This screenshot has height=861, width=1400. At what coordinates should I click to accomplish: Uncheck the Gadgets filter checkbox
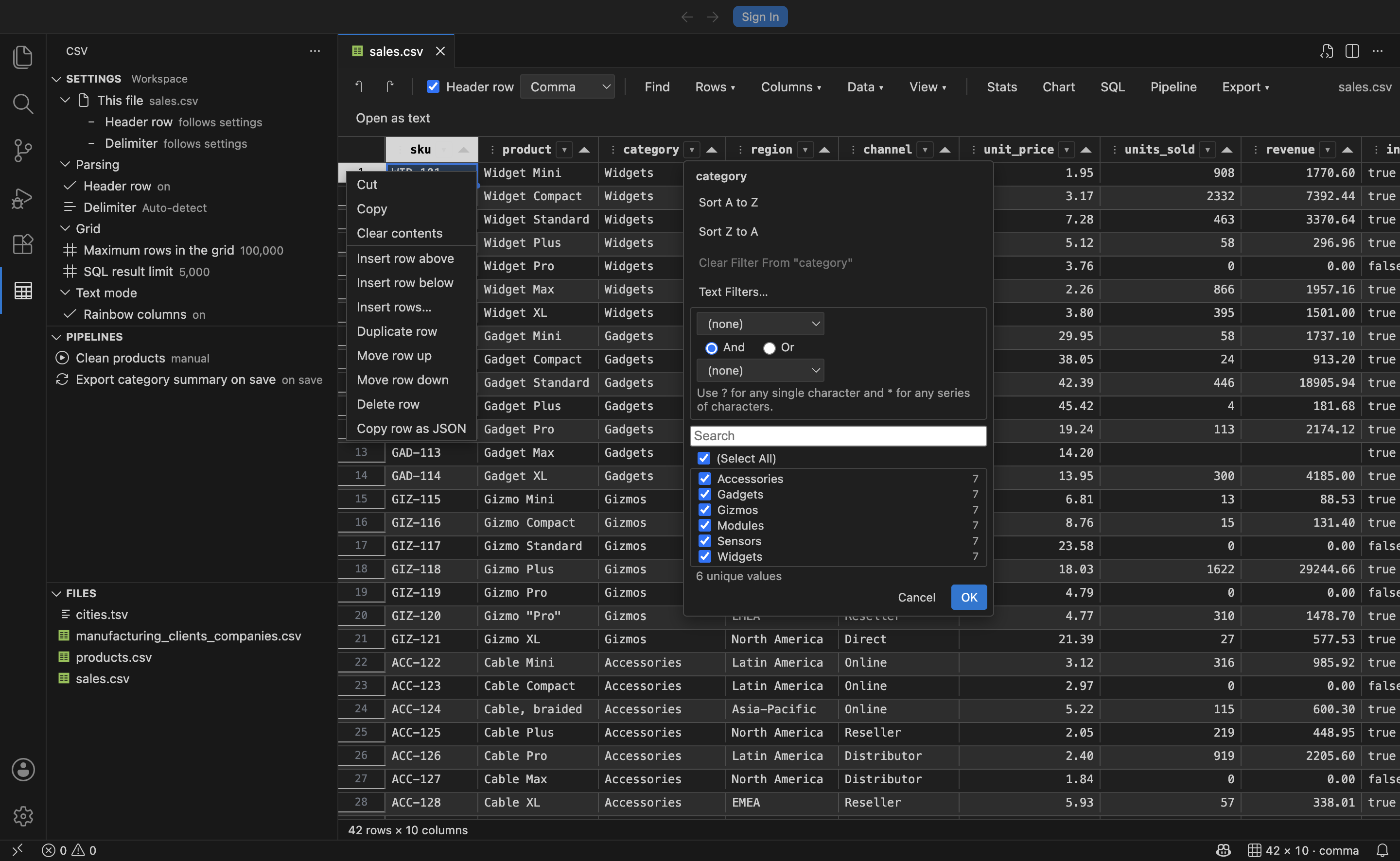click(704, 494)
